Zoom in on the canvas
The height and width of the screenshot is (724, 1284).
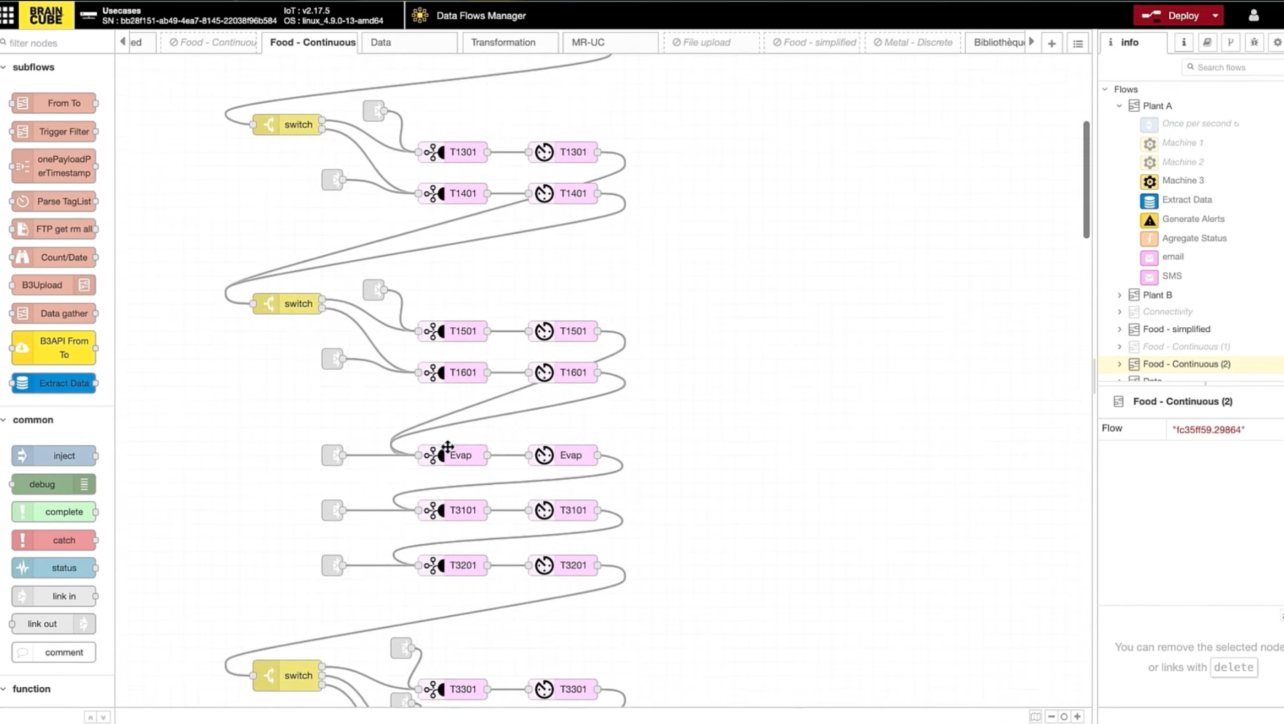[1077, 716]
